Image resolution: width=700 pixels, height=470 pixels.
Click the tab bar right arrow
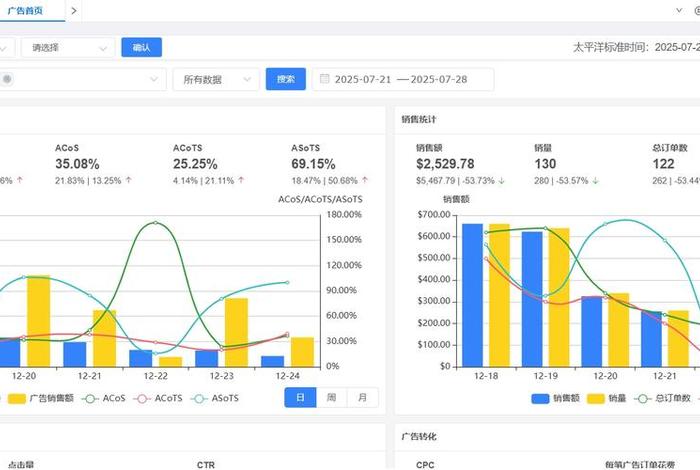(x=74, y=11)
